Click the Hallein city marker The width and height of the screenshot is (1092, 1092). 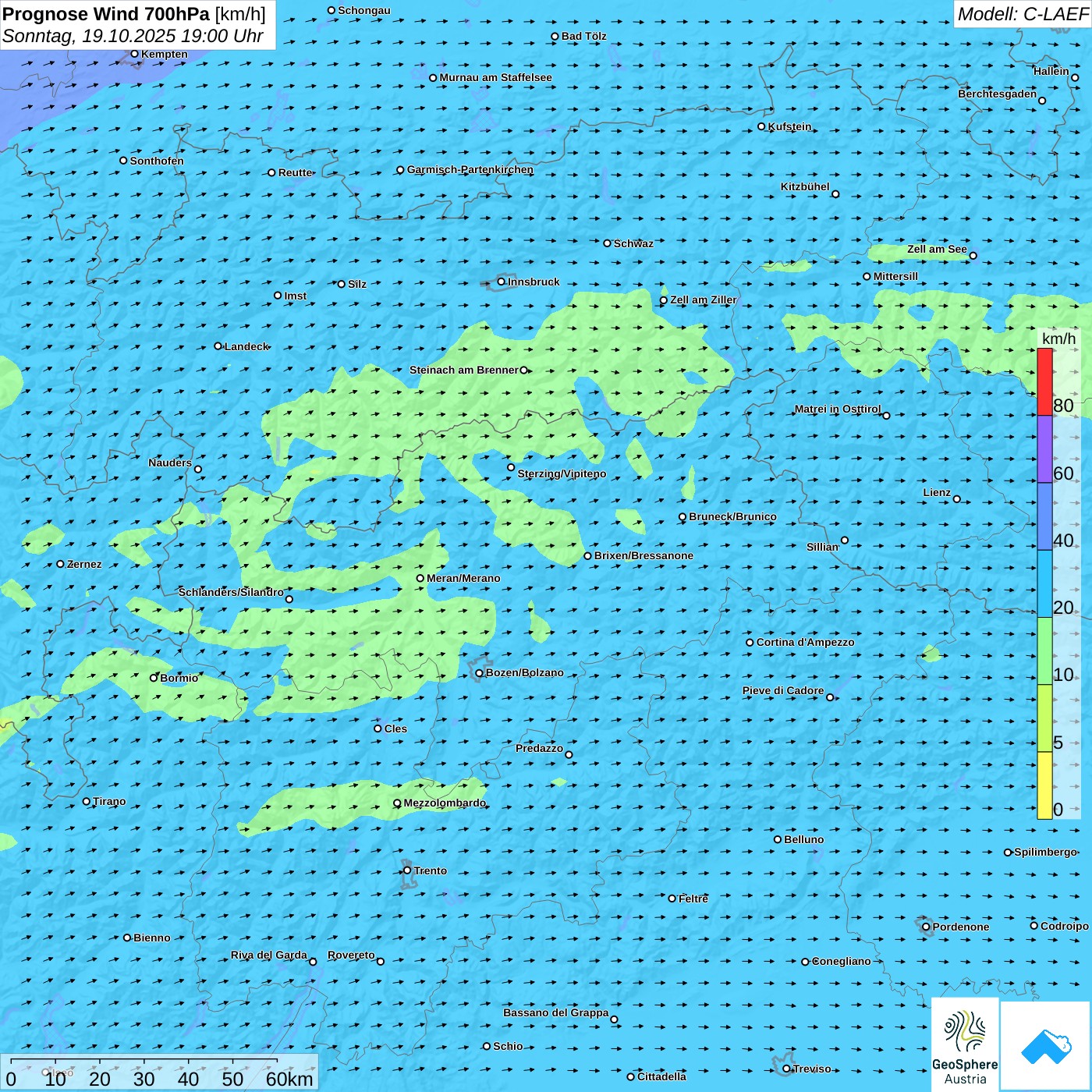[x=1075, y=77]
